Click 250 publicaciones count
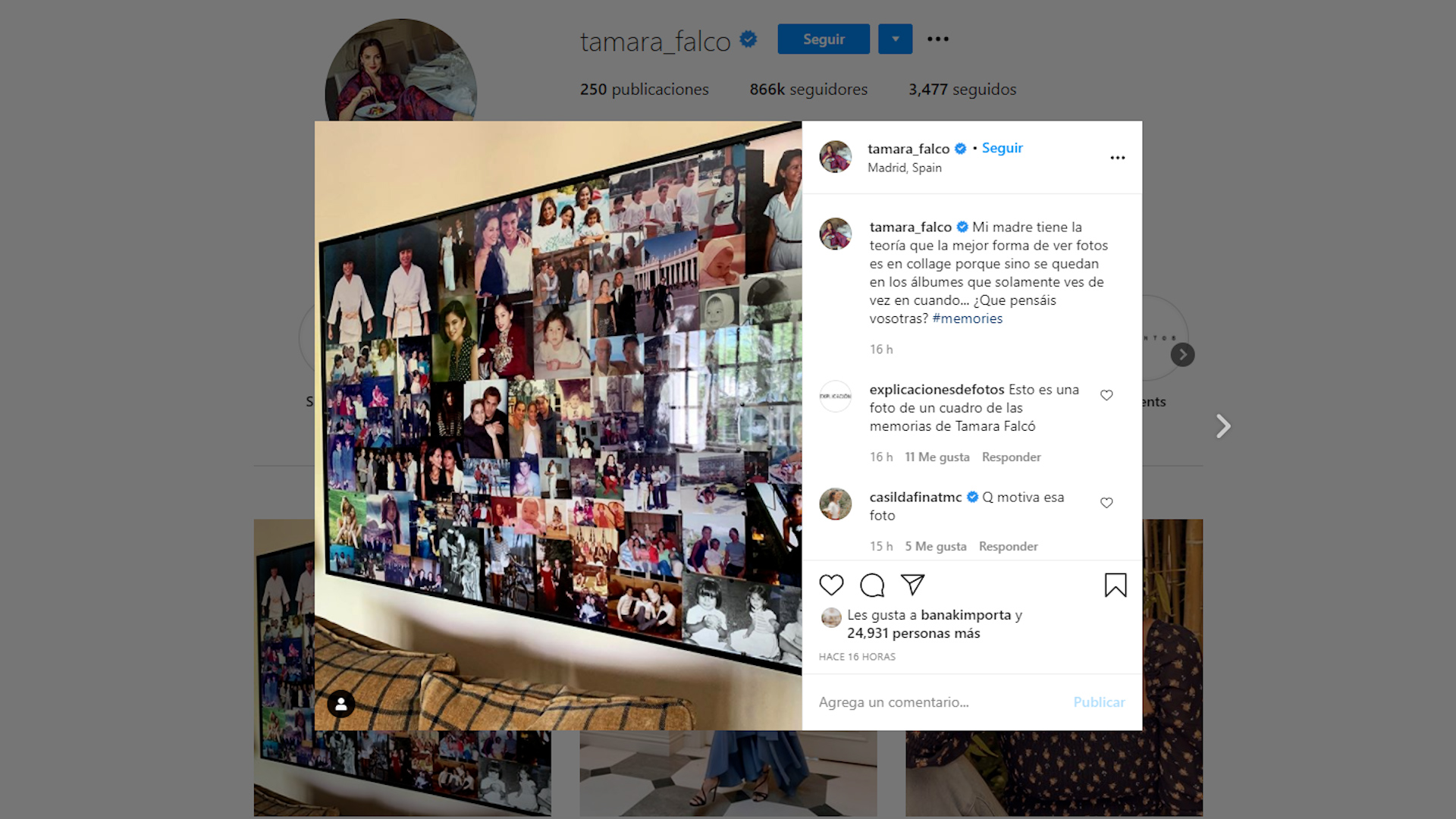This screenshot has height=819, width=1456. coord(644,89)
